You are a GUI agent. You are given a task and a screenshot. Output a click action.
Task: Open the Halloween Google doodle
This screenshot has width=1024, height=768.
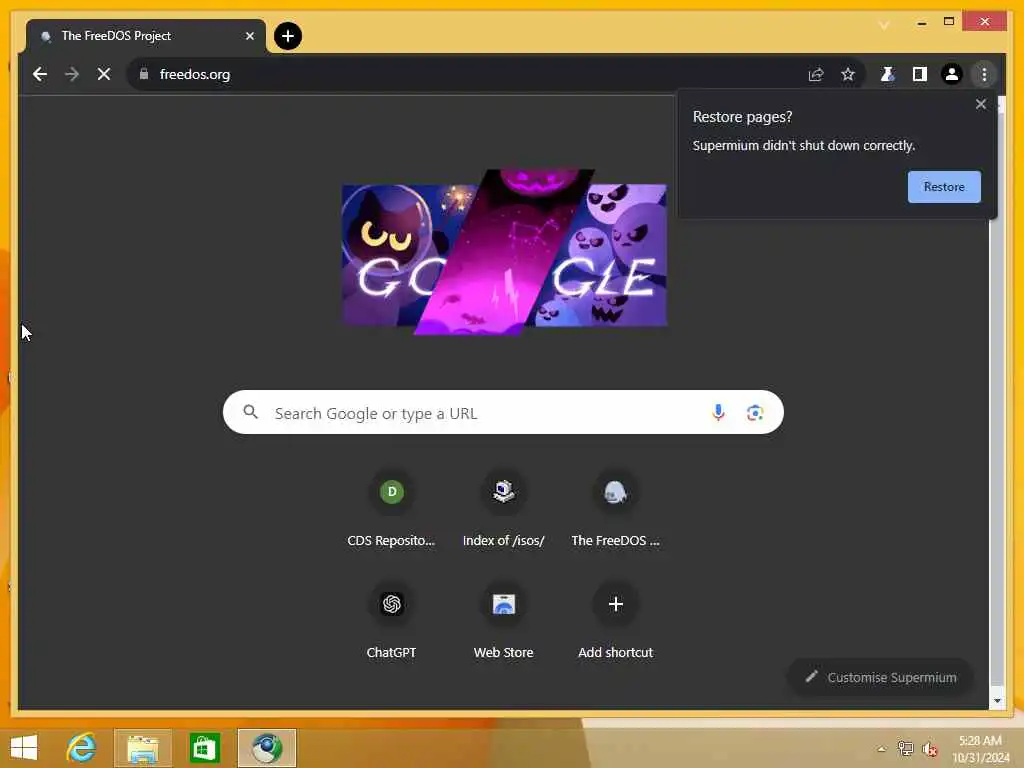[x=504, y=253]
